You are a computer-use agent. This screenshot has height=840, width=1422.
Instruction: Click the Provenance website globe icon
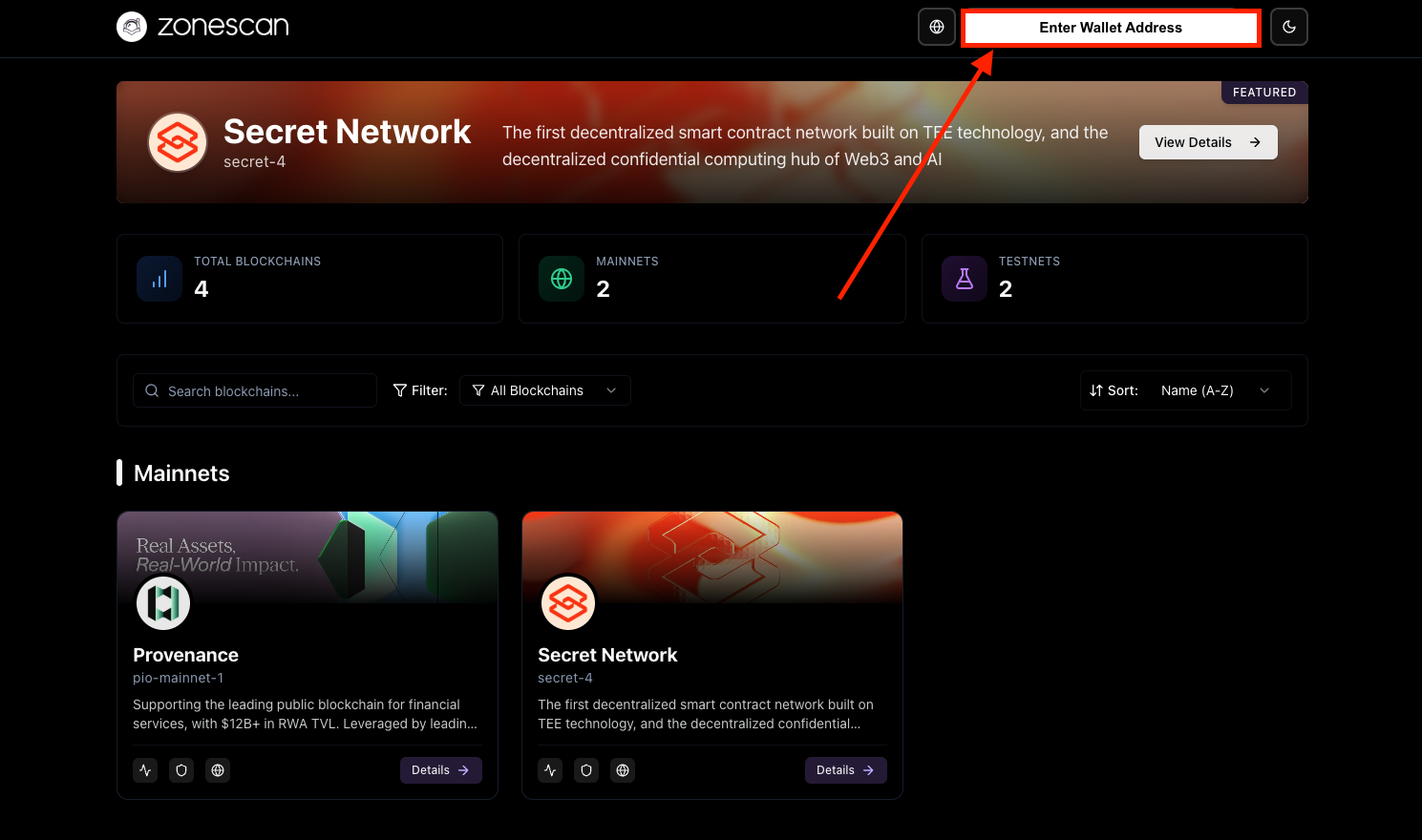pos(218,770)
